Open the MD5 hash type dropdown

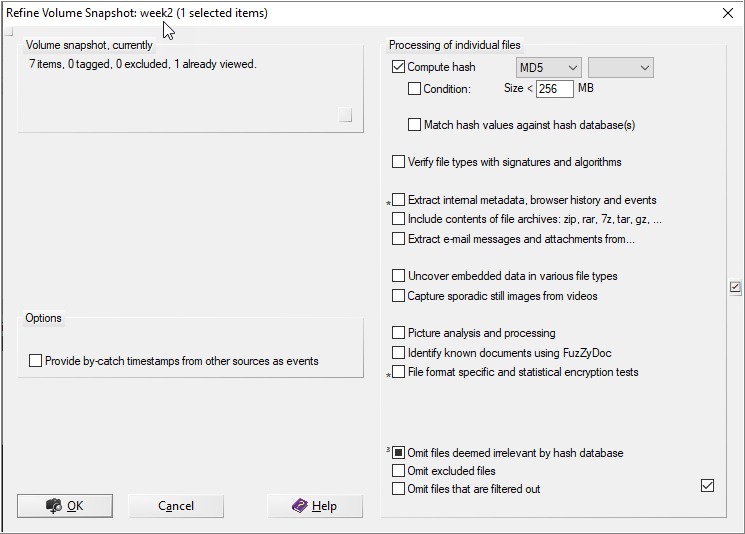pos(548,68)
